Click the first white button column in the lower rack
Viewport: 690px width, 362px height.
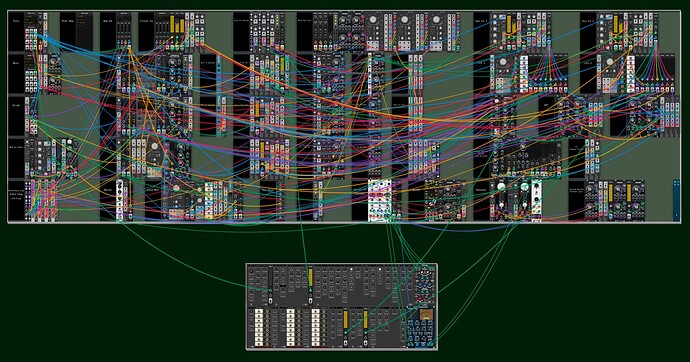(259, 328)
